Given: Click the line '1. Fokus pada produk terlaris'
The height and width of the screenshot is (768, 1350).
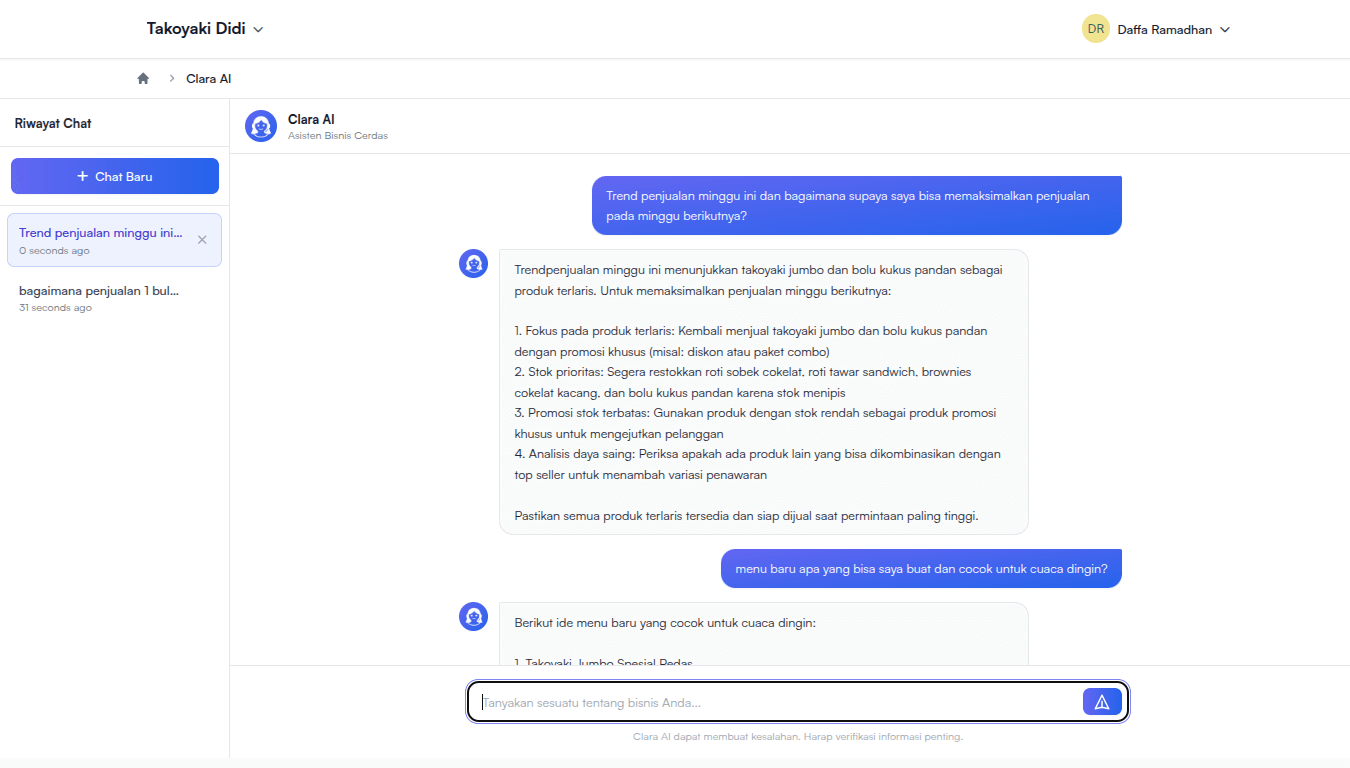Looking at the screenshot, I should pyautogui.click(x=751, y=341).
